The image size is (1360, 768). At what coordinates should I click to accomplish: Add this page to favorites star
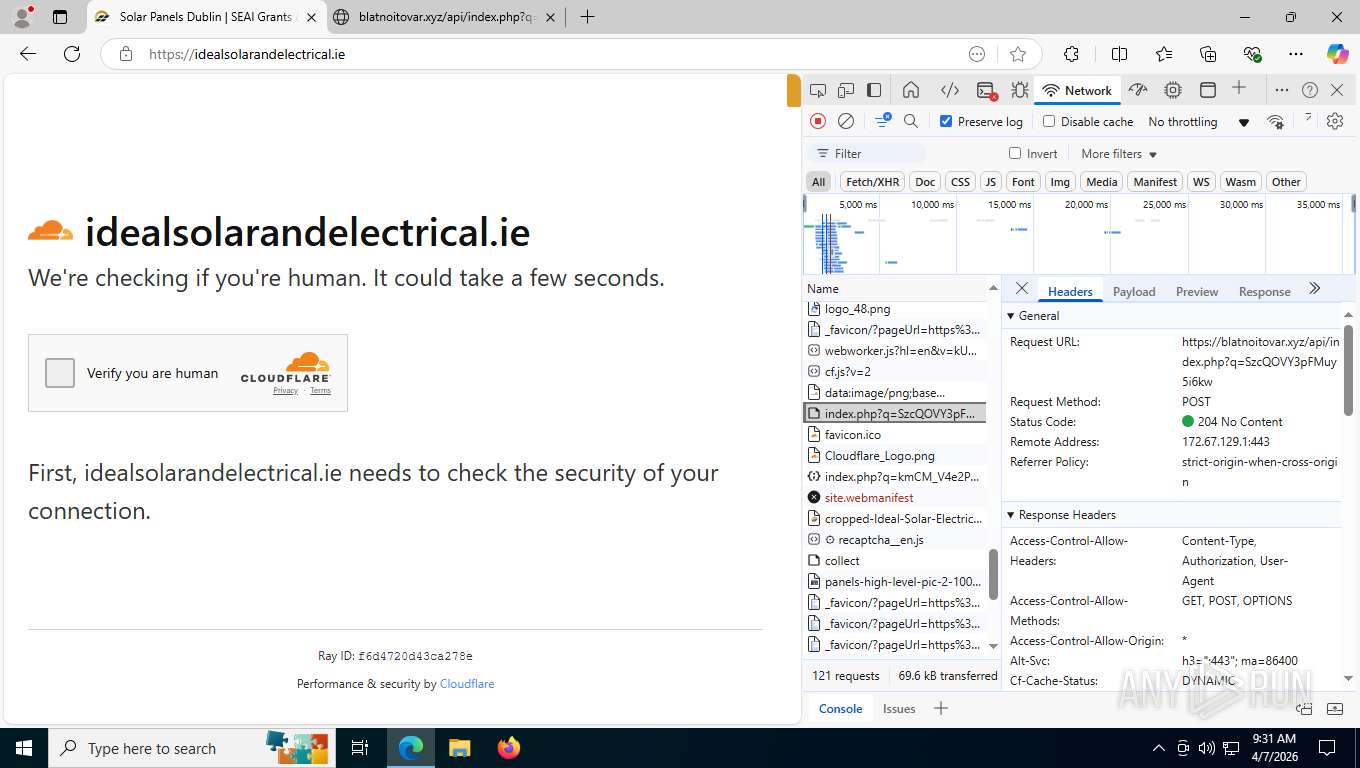pos(1018,54)
